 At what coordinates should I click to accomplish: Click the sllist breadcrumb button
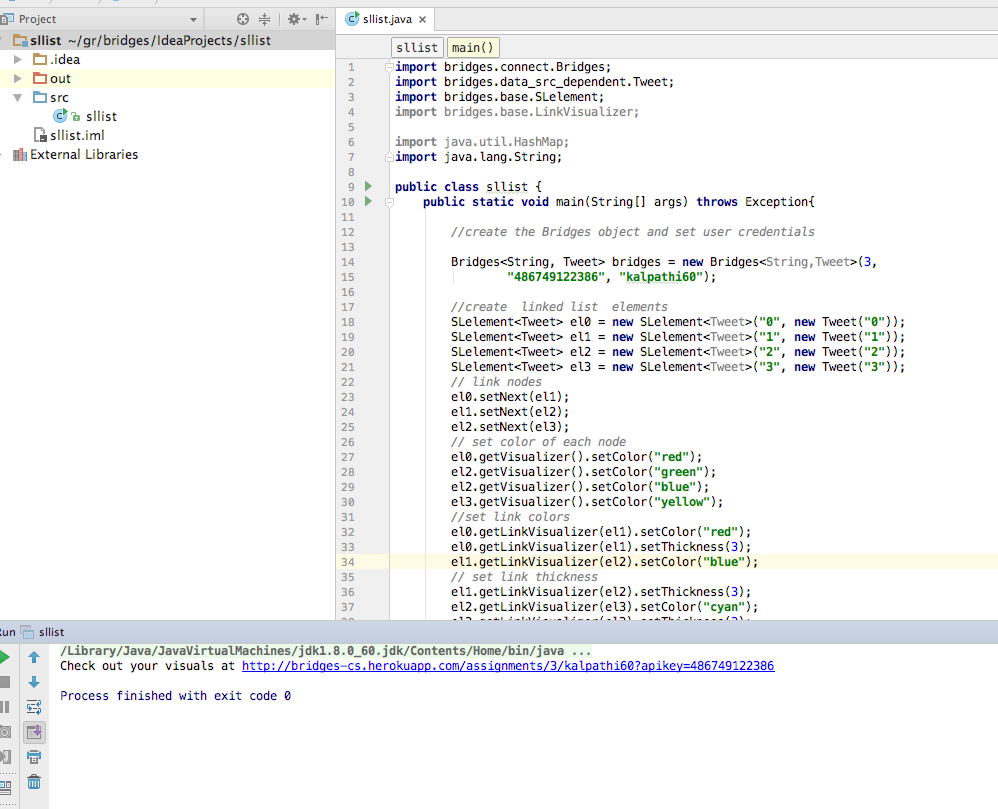click(416, 46)
